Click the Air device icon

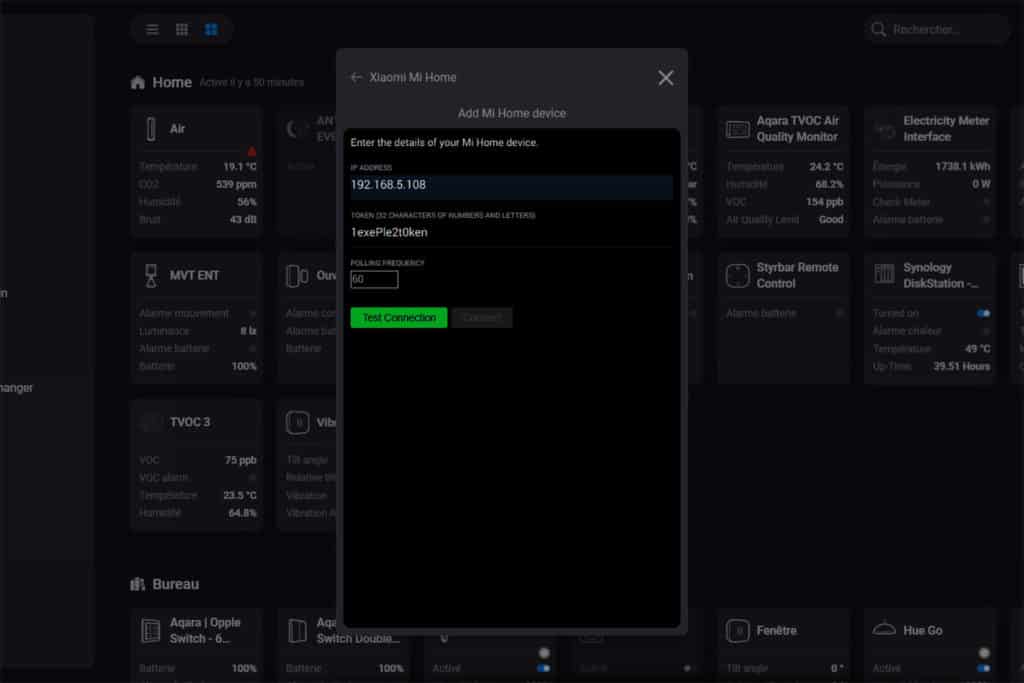[x=151, y=129]
